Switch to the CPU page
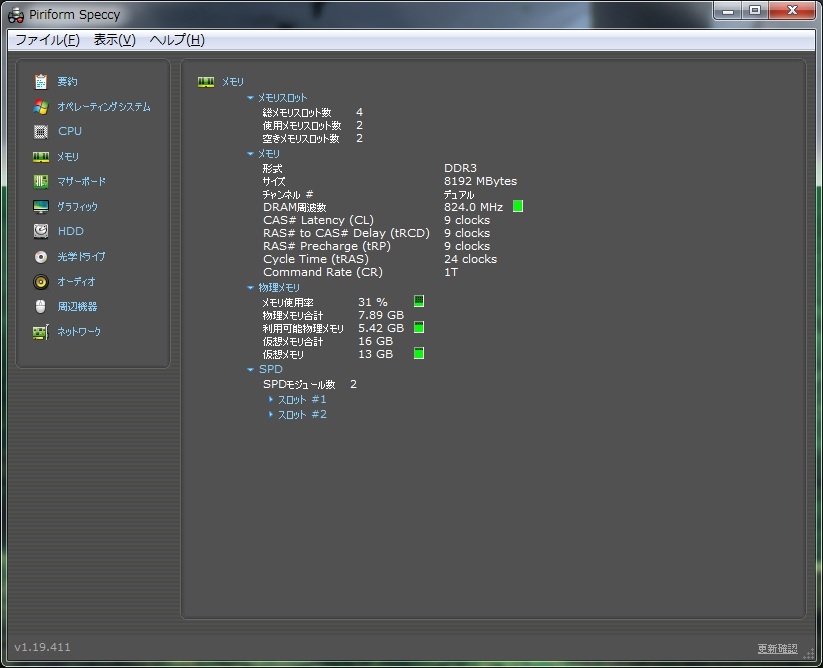 70,131
